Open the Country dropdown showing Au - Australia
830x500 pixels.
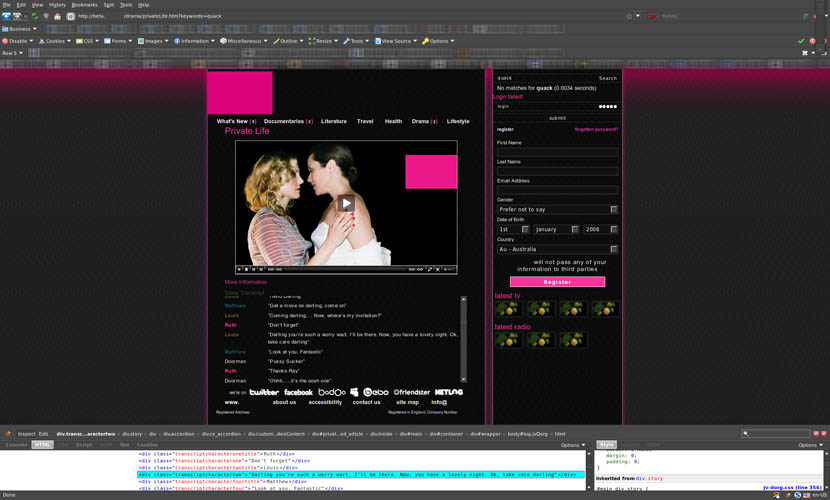coord(557,249)
